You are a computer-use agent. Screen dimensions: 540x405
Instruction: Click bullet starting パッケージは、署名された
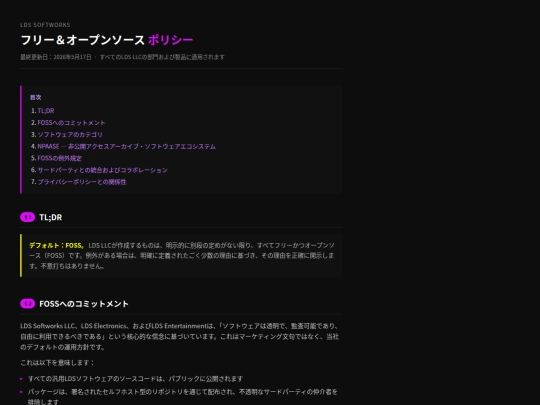pyautogui.click(x=183, y=397)
